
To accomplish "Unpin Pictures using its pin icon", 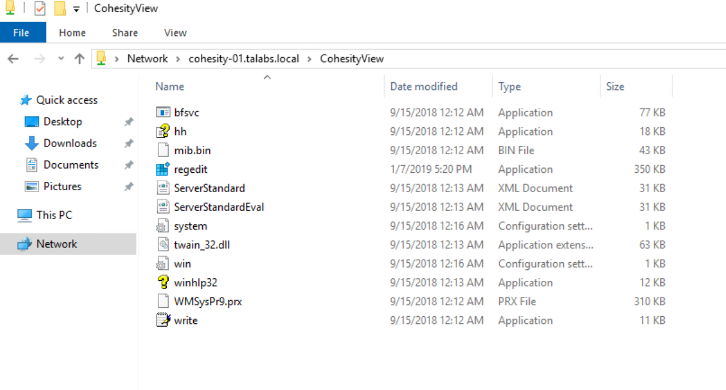I will pyautogui.click(x=129, y=187).
